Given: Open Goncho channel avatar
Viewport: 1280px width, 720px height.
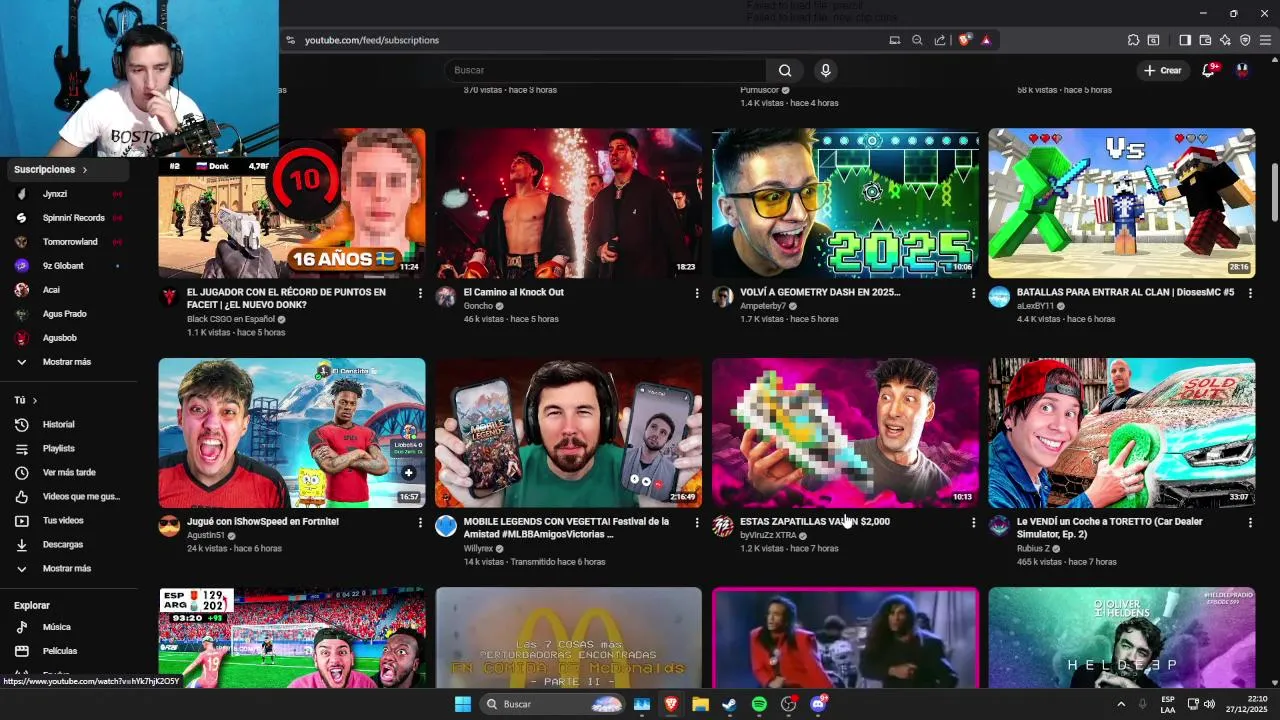Looking at the screenshot, I should pyautogui.click(x=446, y=297).
